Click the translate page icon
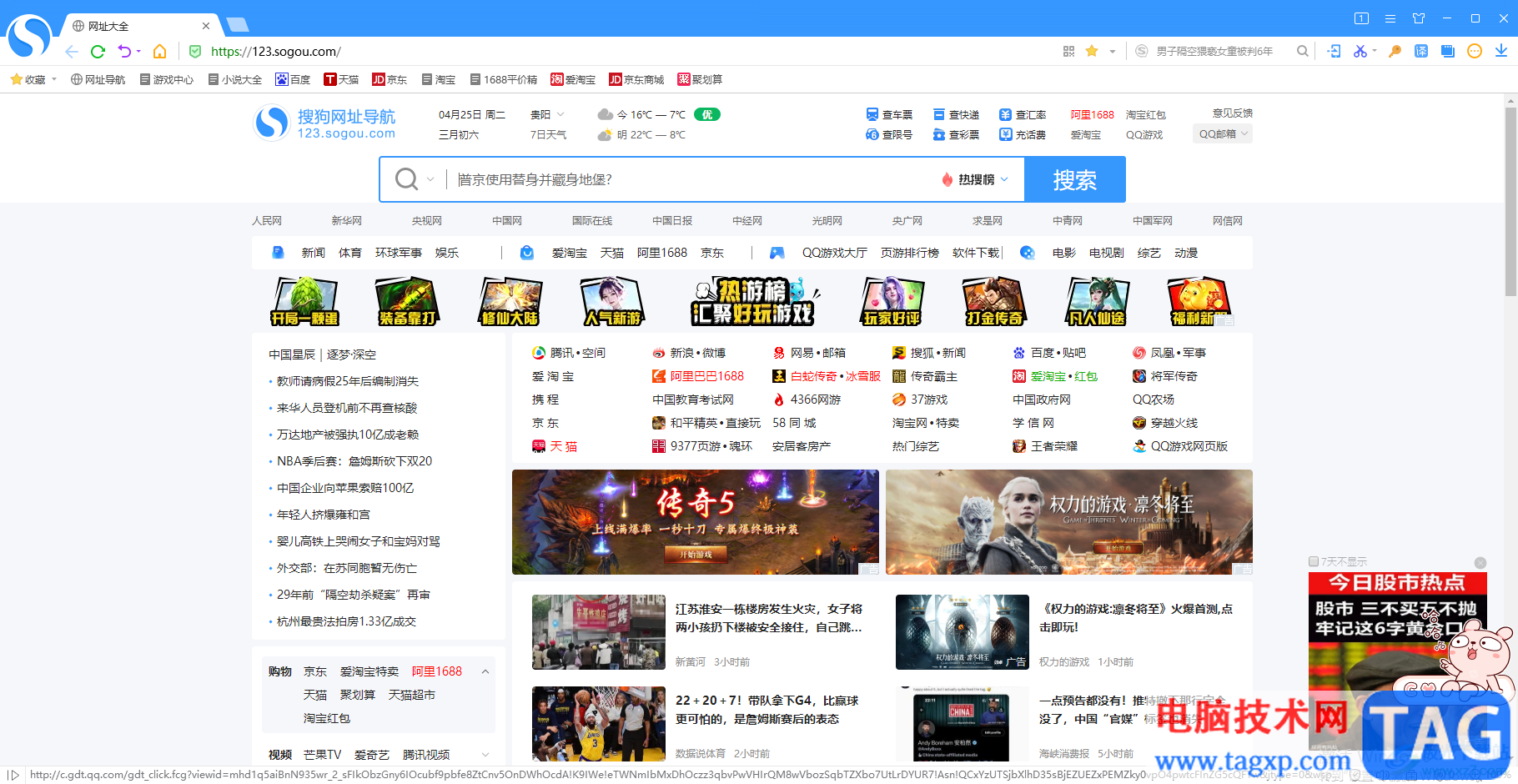 coord(1421,52)
